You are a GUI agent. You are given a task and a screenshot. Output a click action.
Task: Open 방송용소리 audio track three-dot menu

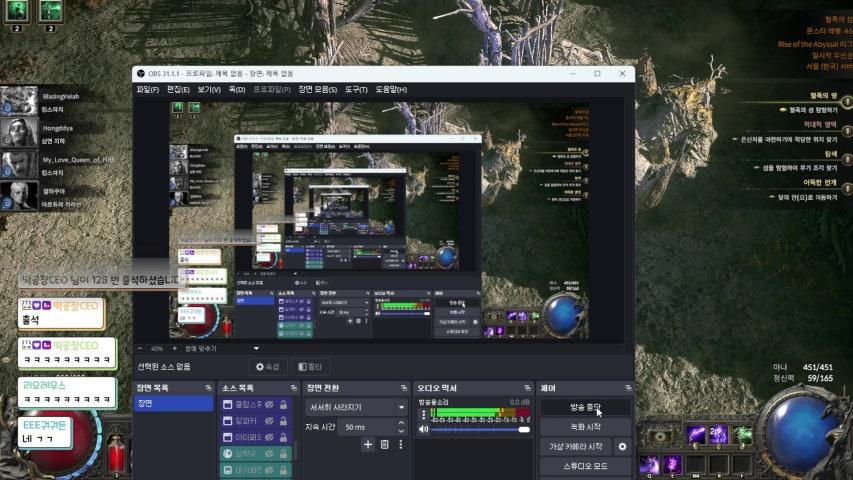424,415
